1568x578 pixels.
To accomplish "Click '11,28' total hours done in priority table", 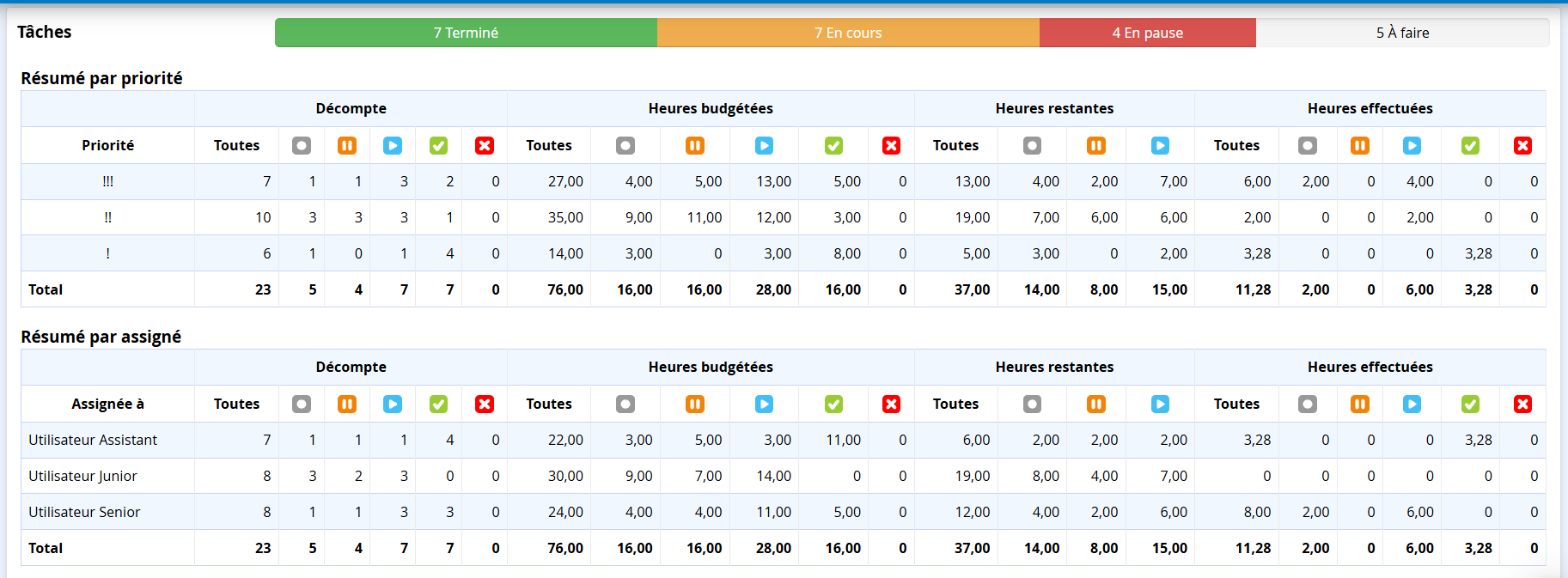I will [1253, 289].
